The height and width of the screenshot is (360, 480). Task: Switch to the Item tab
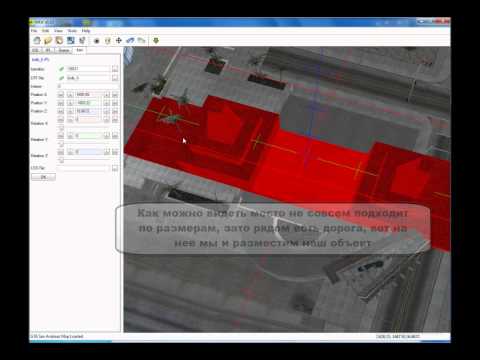point(79,50)
